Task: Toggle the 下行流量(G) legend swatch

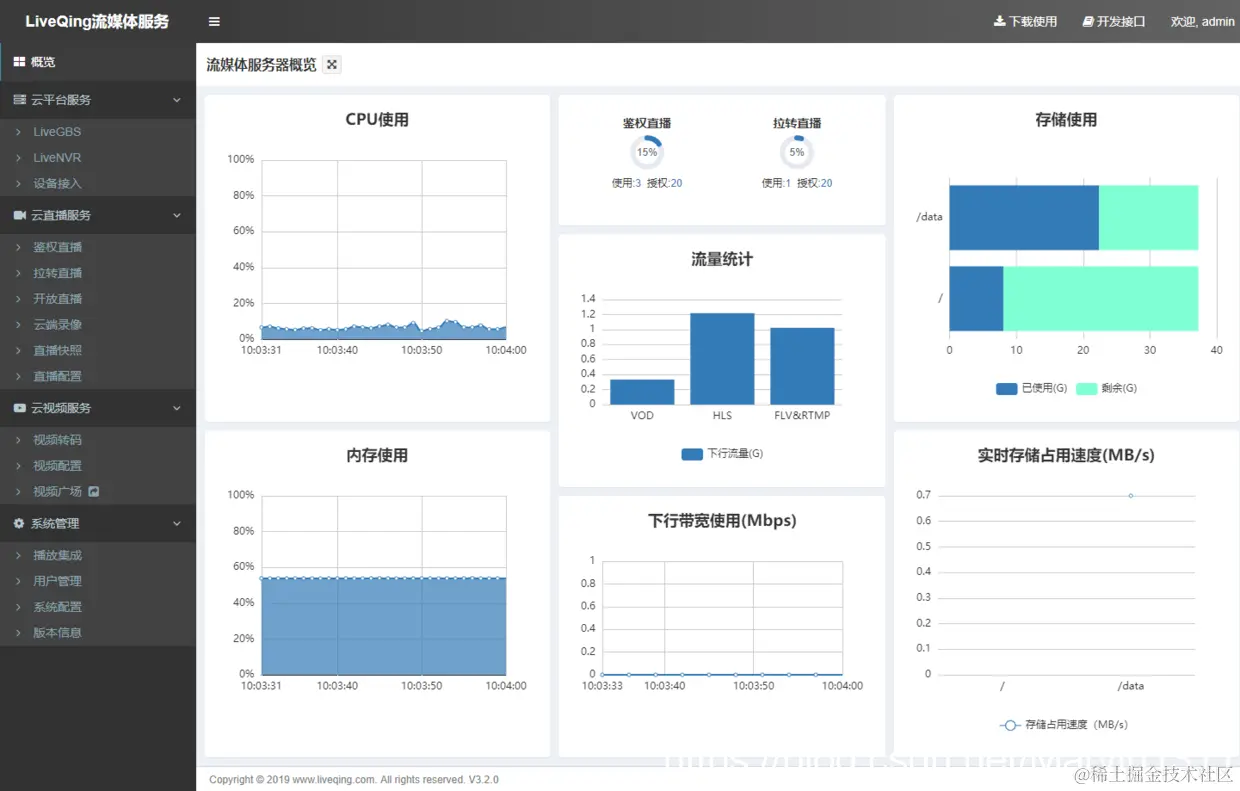Action: (692, 454)
